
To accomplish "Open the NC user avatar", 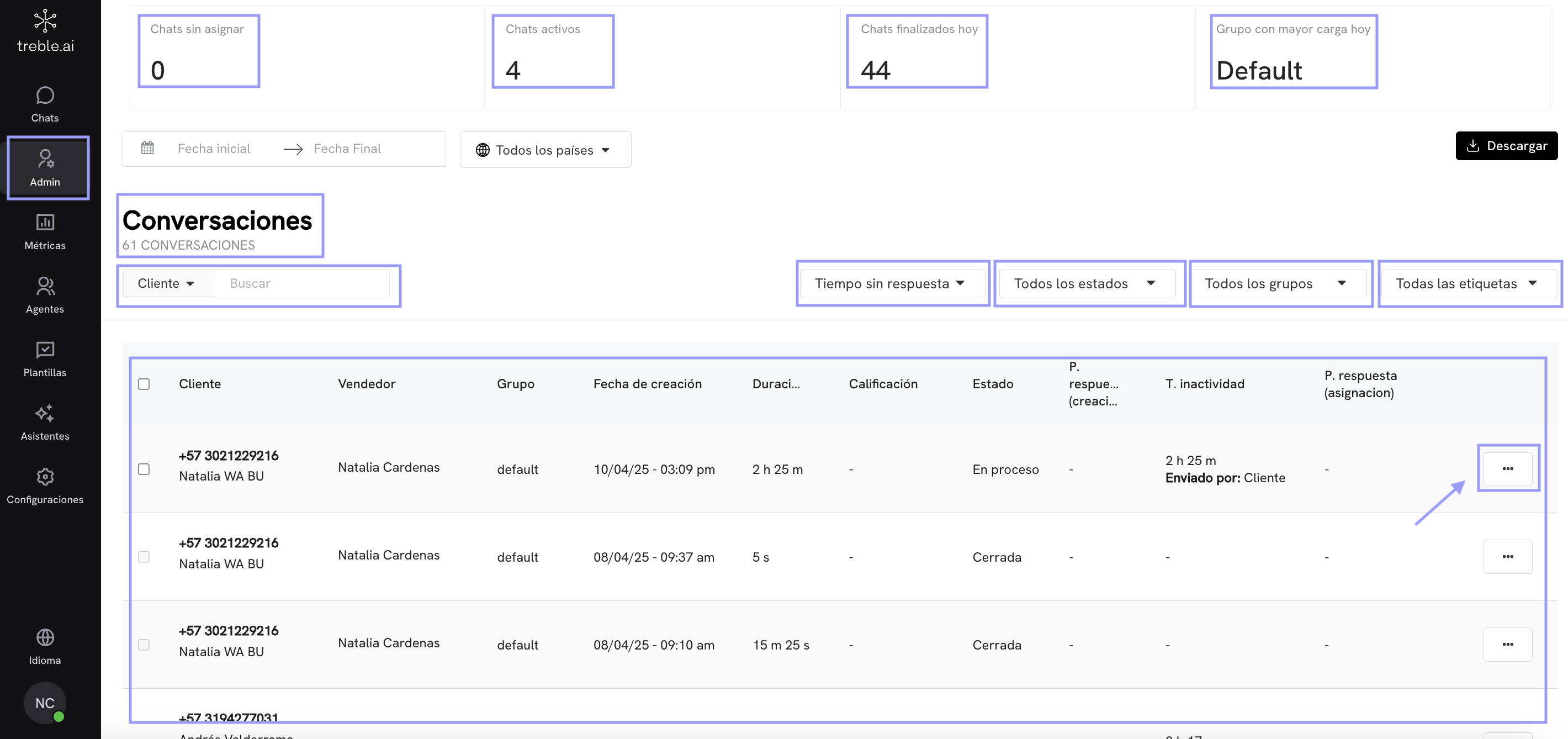I will pos(45,703).
